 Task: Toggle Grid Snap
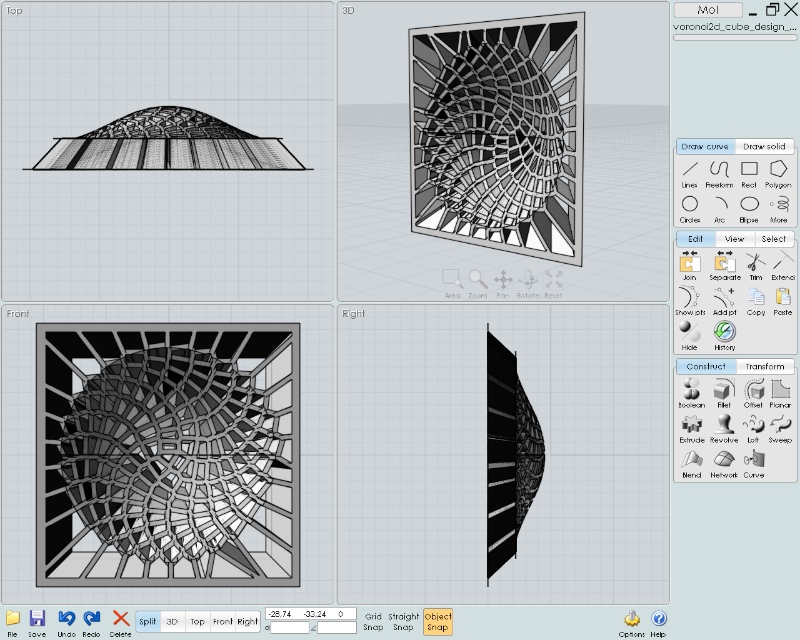[x=373, y=621]
